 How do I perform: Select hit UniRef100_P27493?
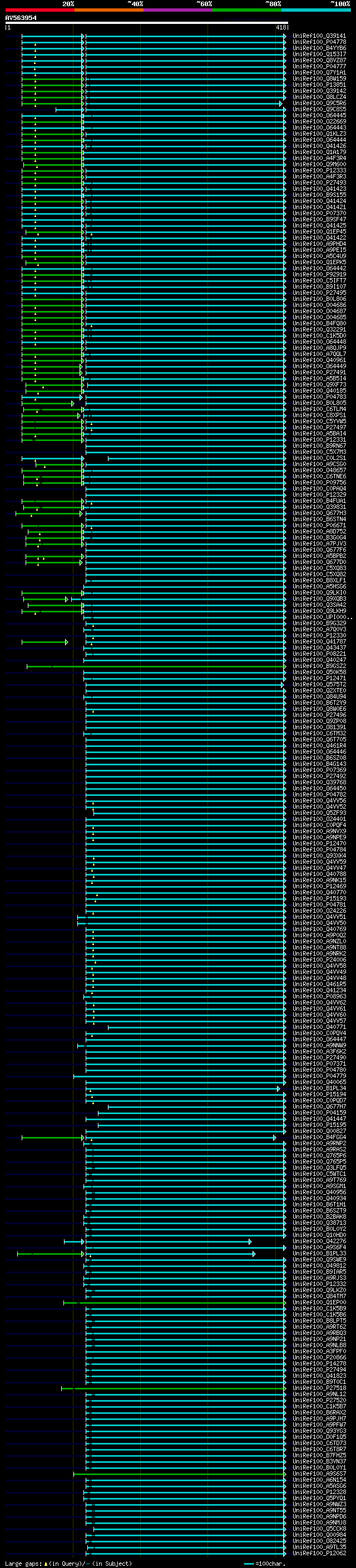[319, 182]
